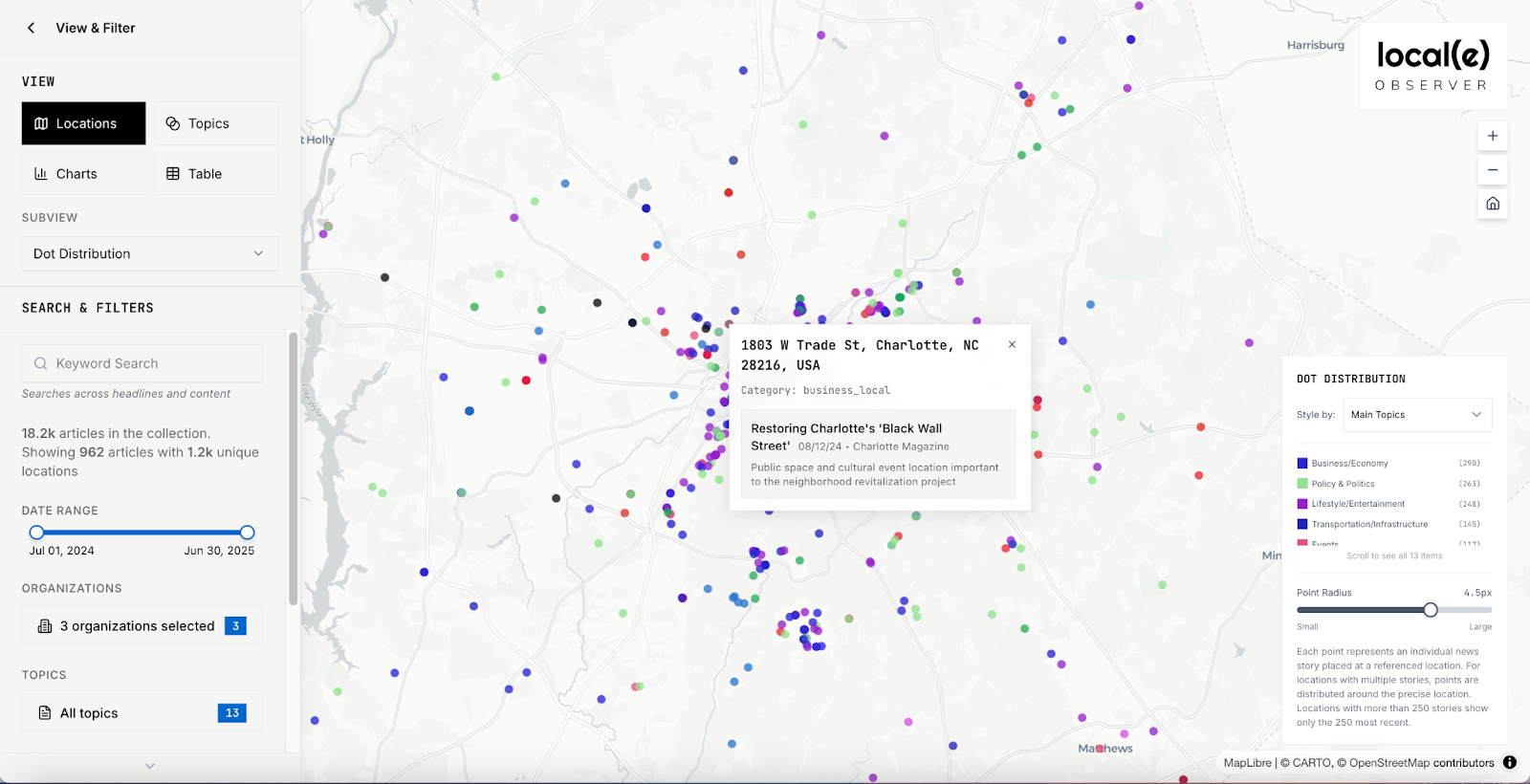Open the organizations selected filter
This screenshot has width=1530, height=784.
(142, 626)
